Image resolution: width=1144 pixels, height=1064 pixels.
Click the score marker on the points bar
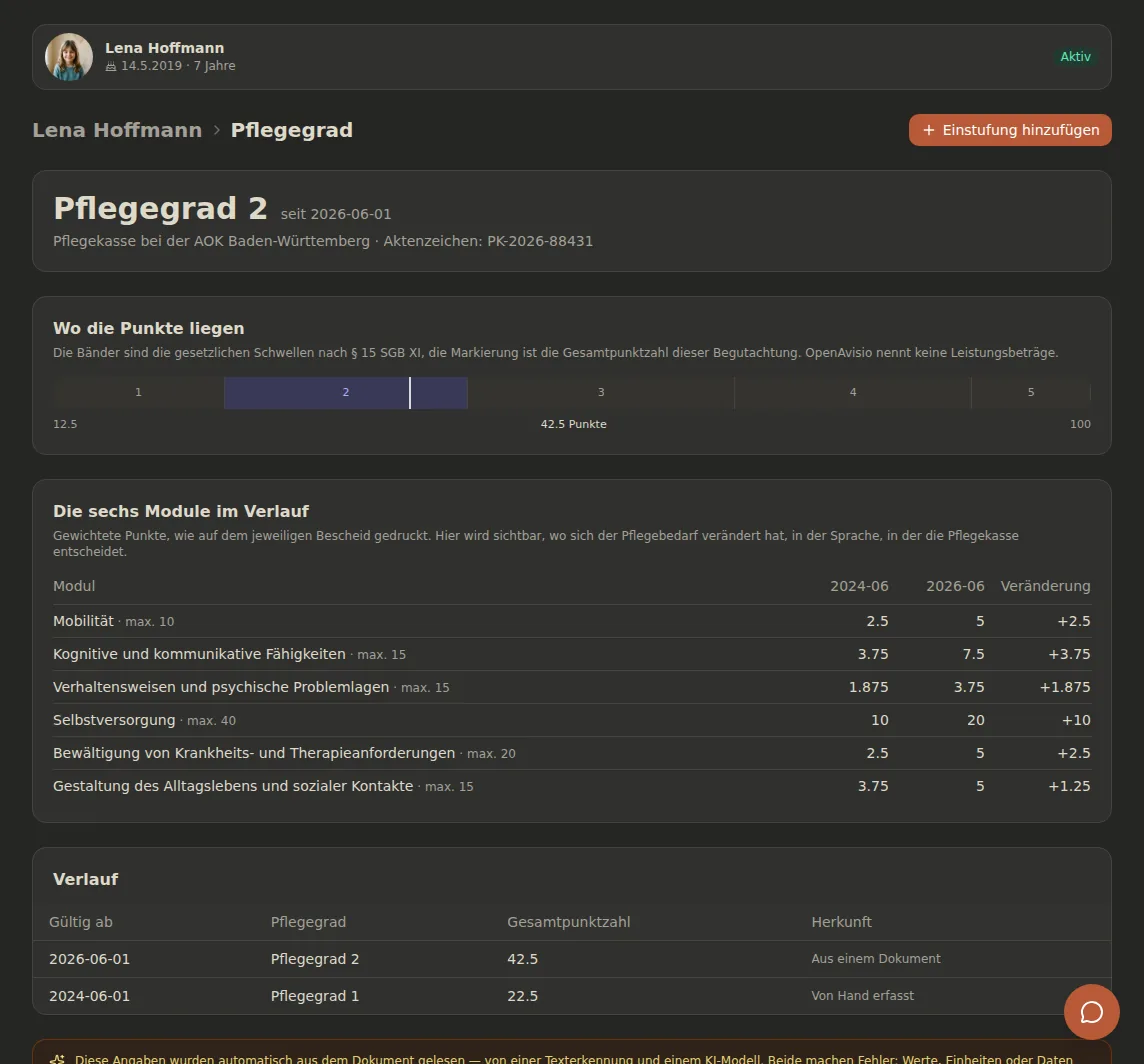pos(410,393)
